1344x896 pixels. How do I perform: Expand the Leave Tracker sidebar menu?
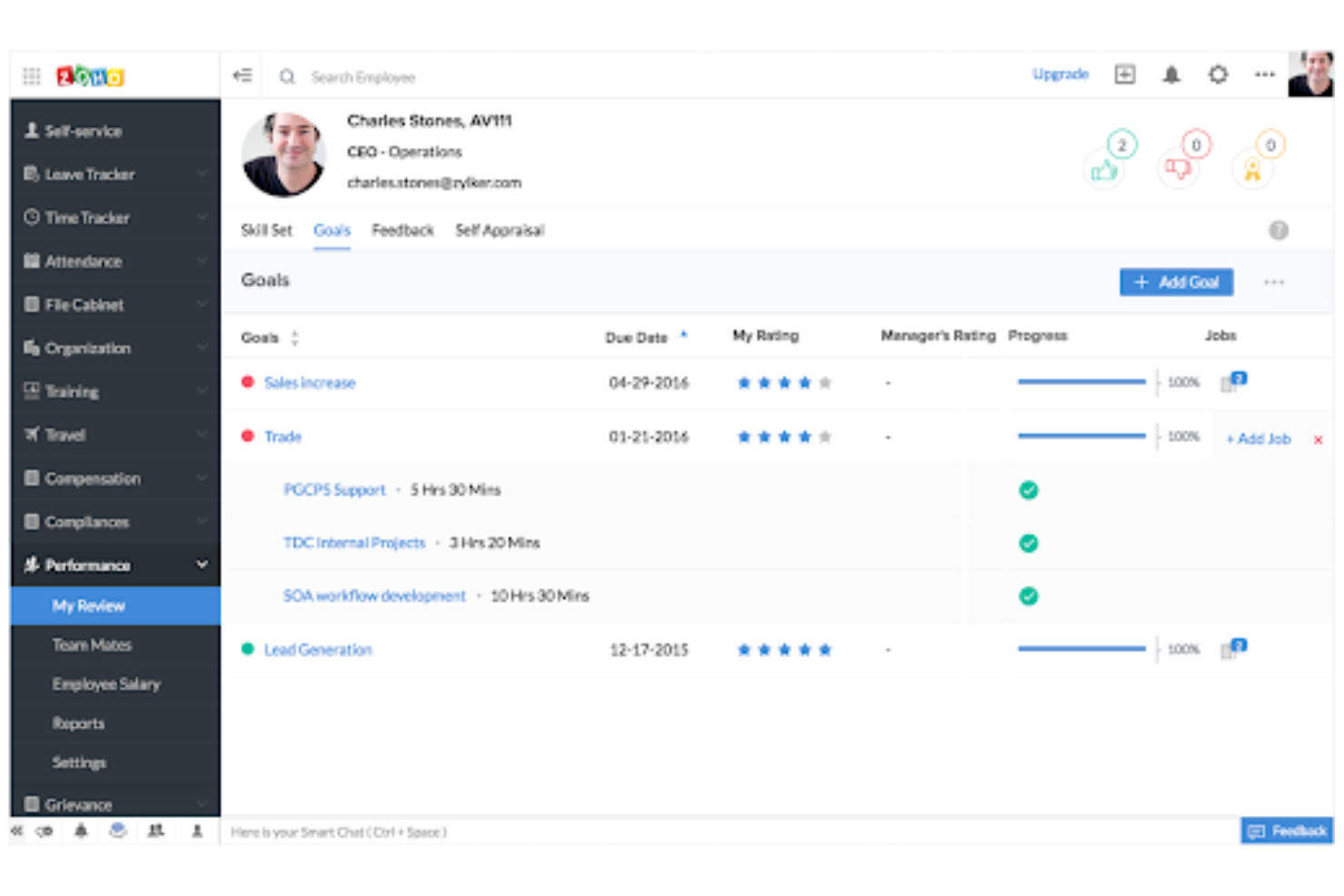pyautogui.click(x=202, y=174)
